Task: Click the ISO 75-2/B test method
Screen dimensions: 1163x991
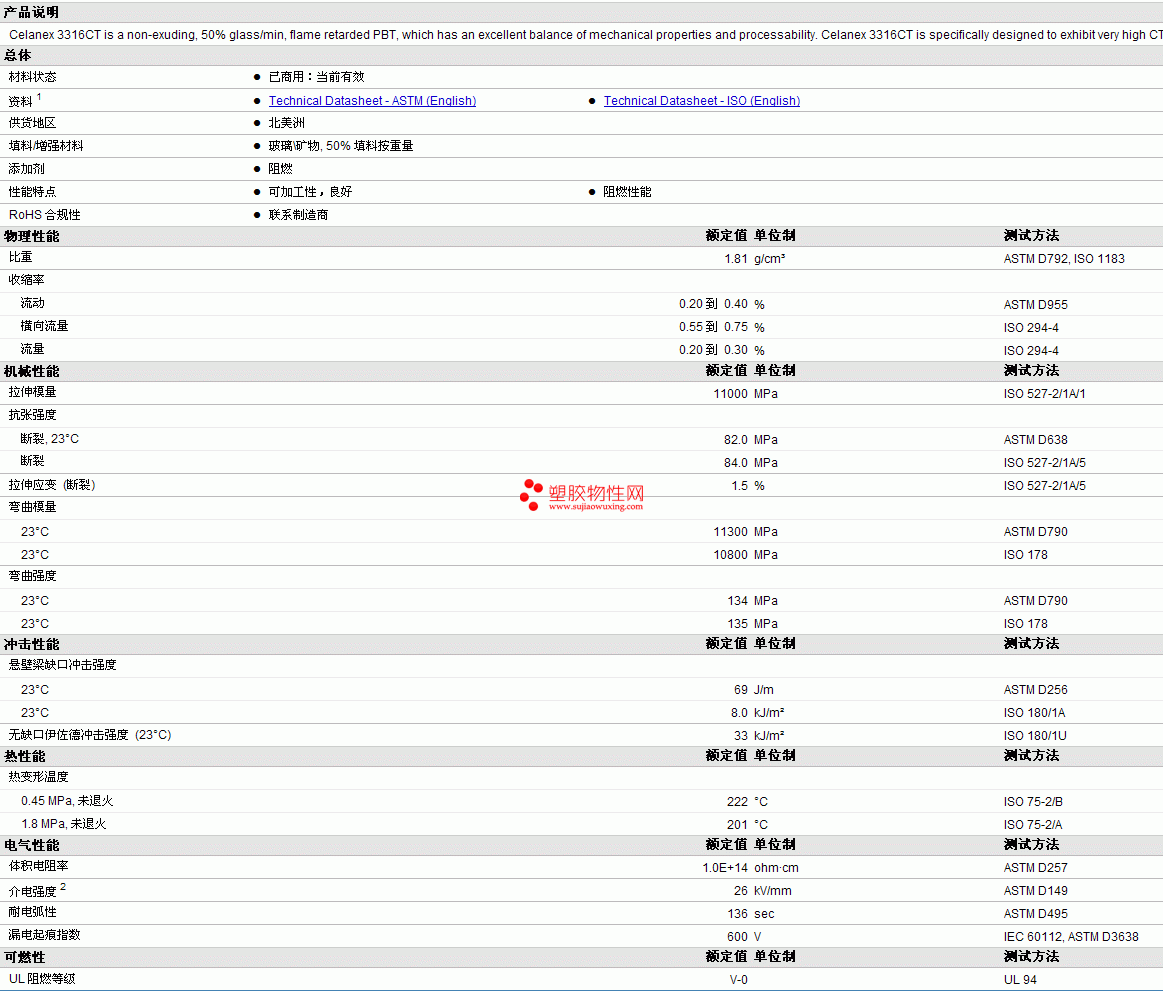Action: (x=1033, y=802)
